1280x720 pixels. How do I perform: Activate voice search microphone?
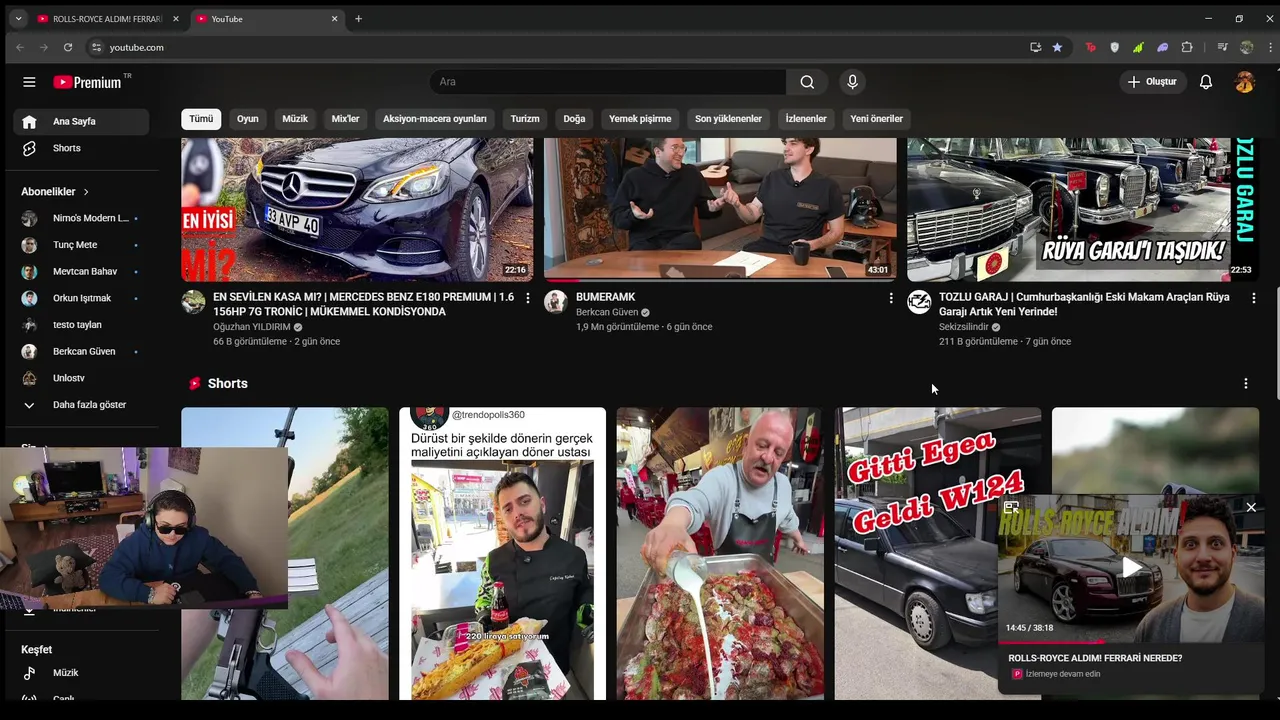(x=852, y=82)
